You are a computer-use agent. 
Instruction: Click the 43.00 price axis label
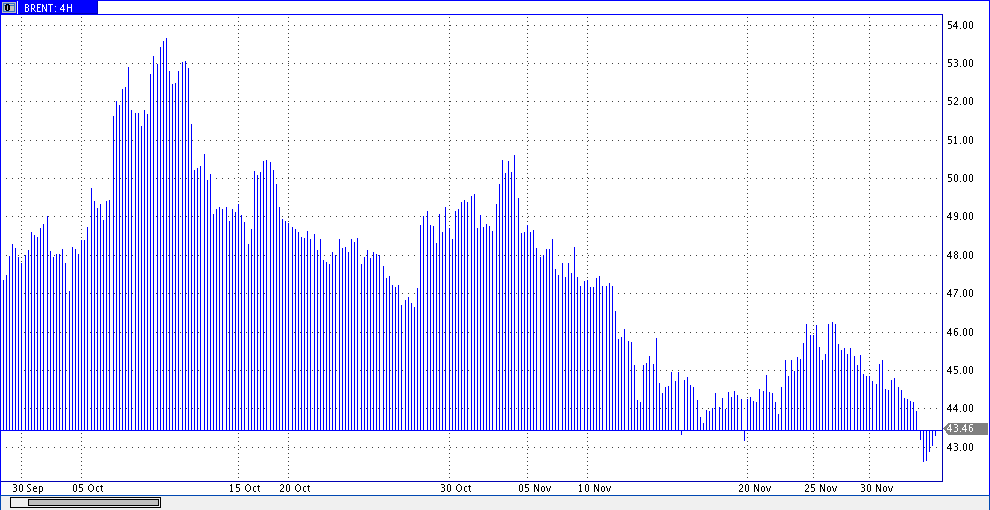[960, 448]
